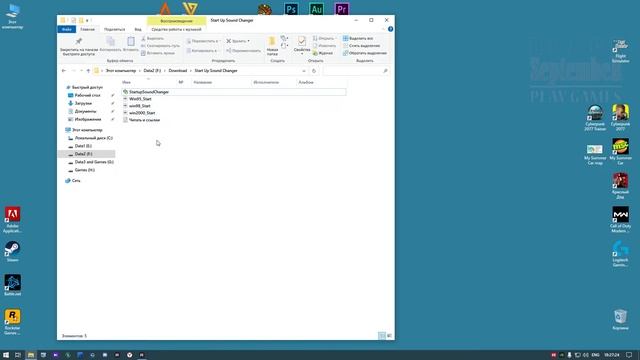Collapse the ribbon with the chevron
This screenshot has width=640, height=360.
[384, 29]
